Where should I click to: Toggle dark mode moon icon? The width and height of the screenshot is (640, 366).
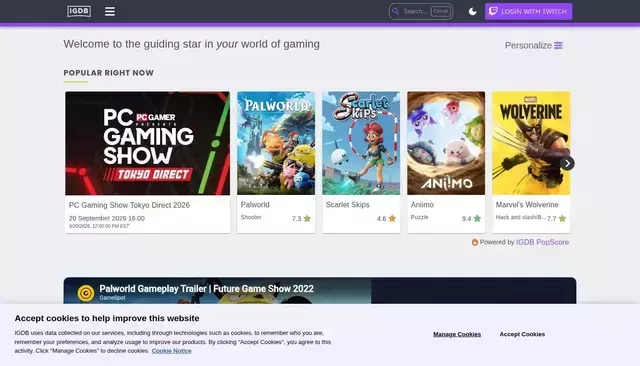[x=473, y=11]
